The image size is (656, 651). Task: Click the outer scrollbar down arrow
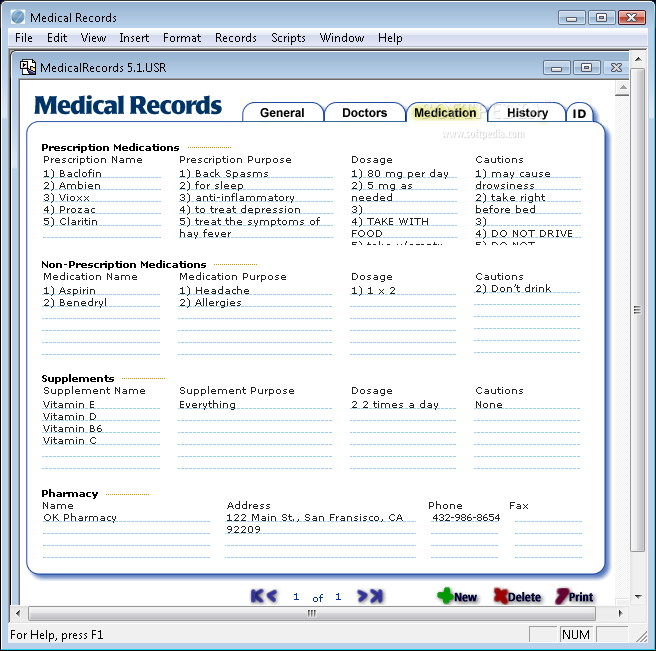tap(638, 597)
